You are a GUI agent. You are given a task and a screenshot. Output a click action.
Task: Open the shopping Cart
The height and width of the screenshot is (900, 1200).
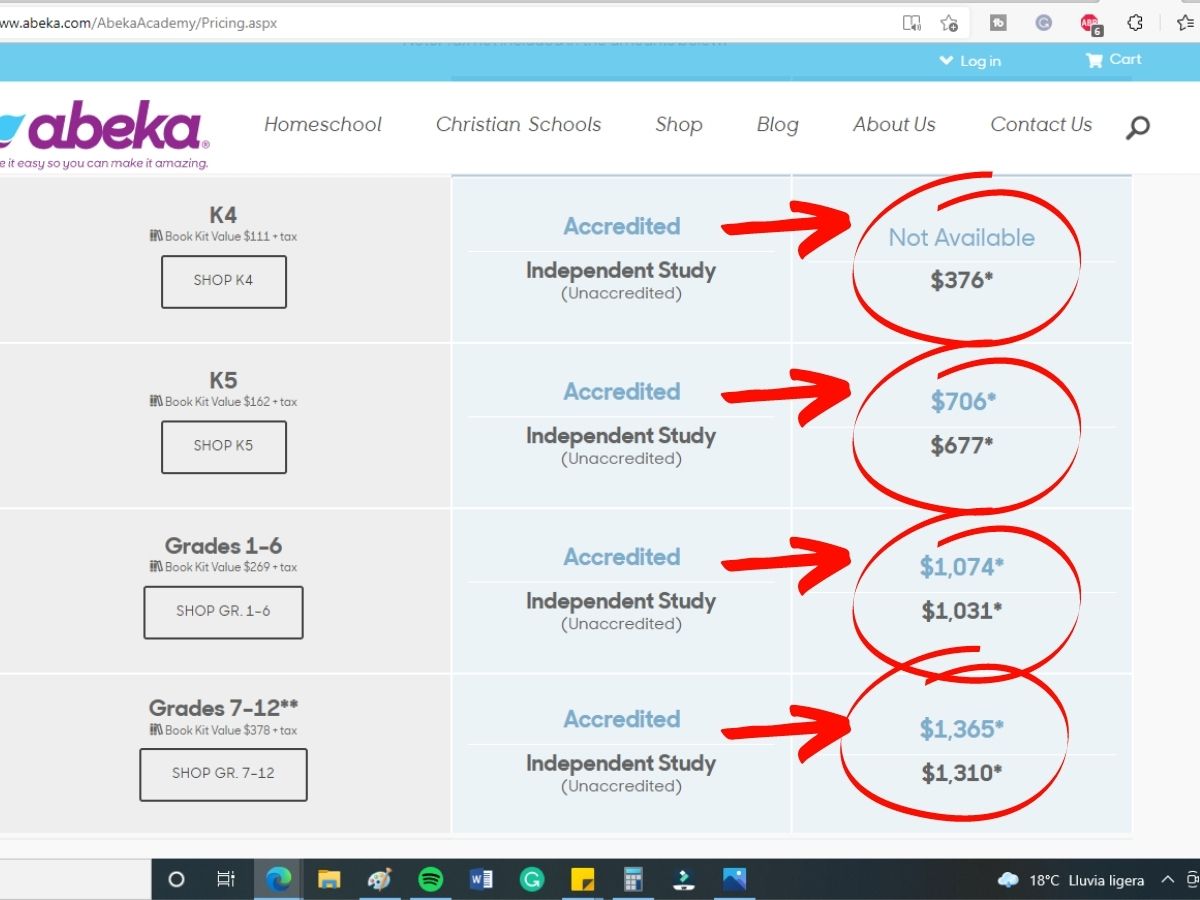pos(1114,60)
